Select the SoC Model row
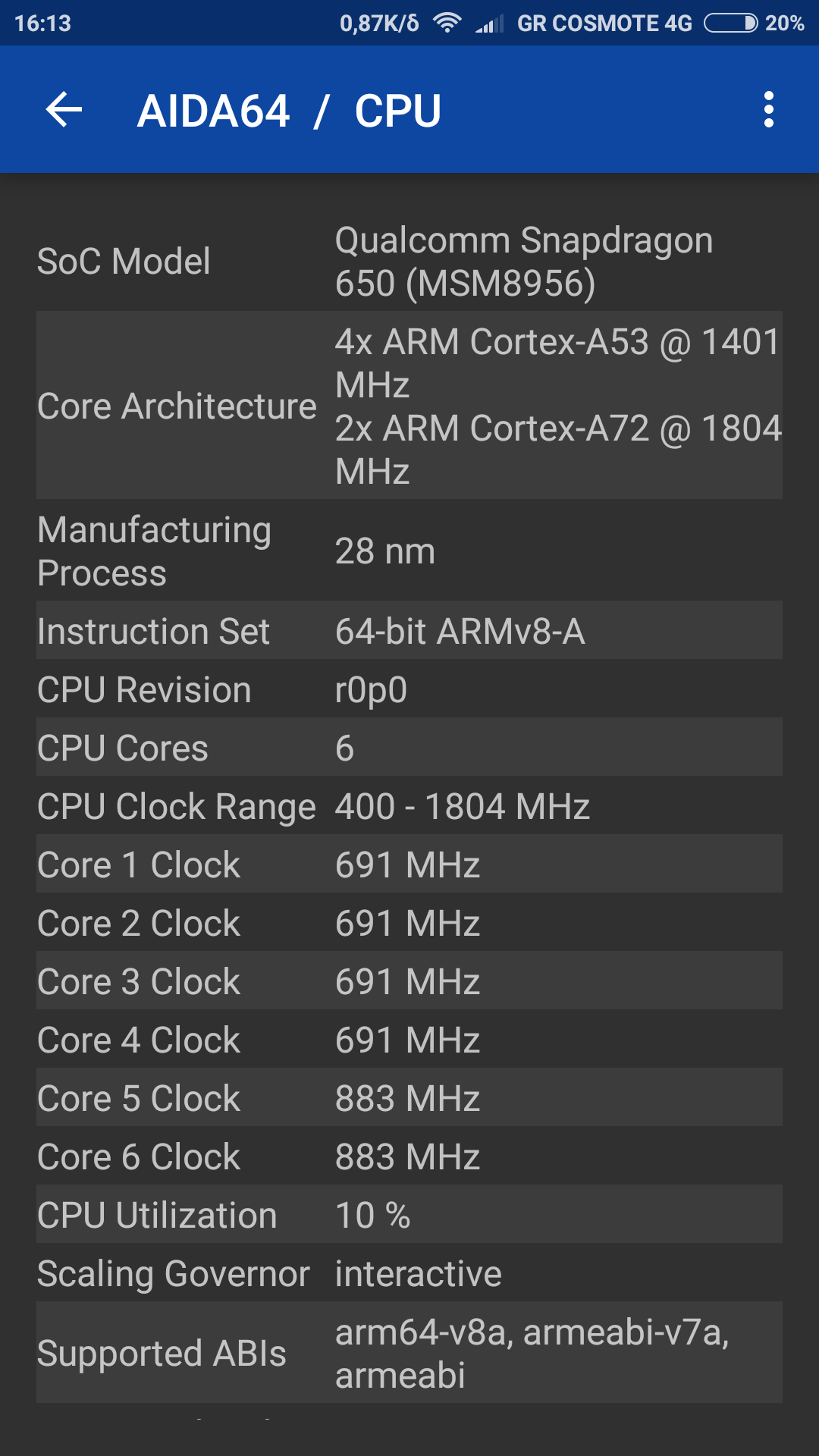Viewport: 819px width, 1456px height. tap(409, 262)
